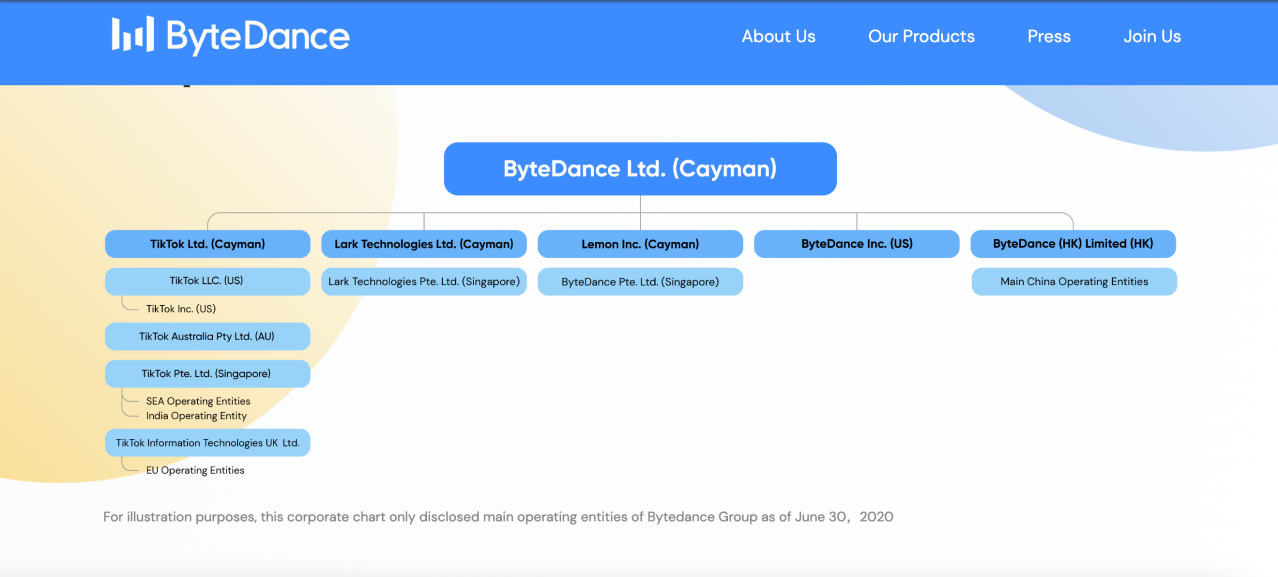
Task: Go to the Press page
Action: click(x=1049, y=36)
